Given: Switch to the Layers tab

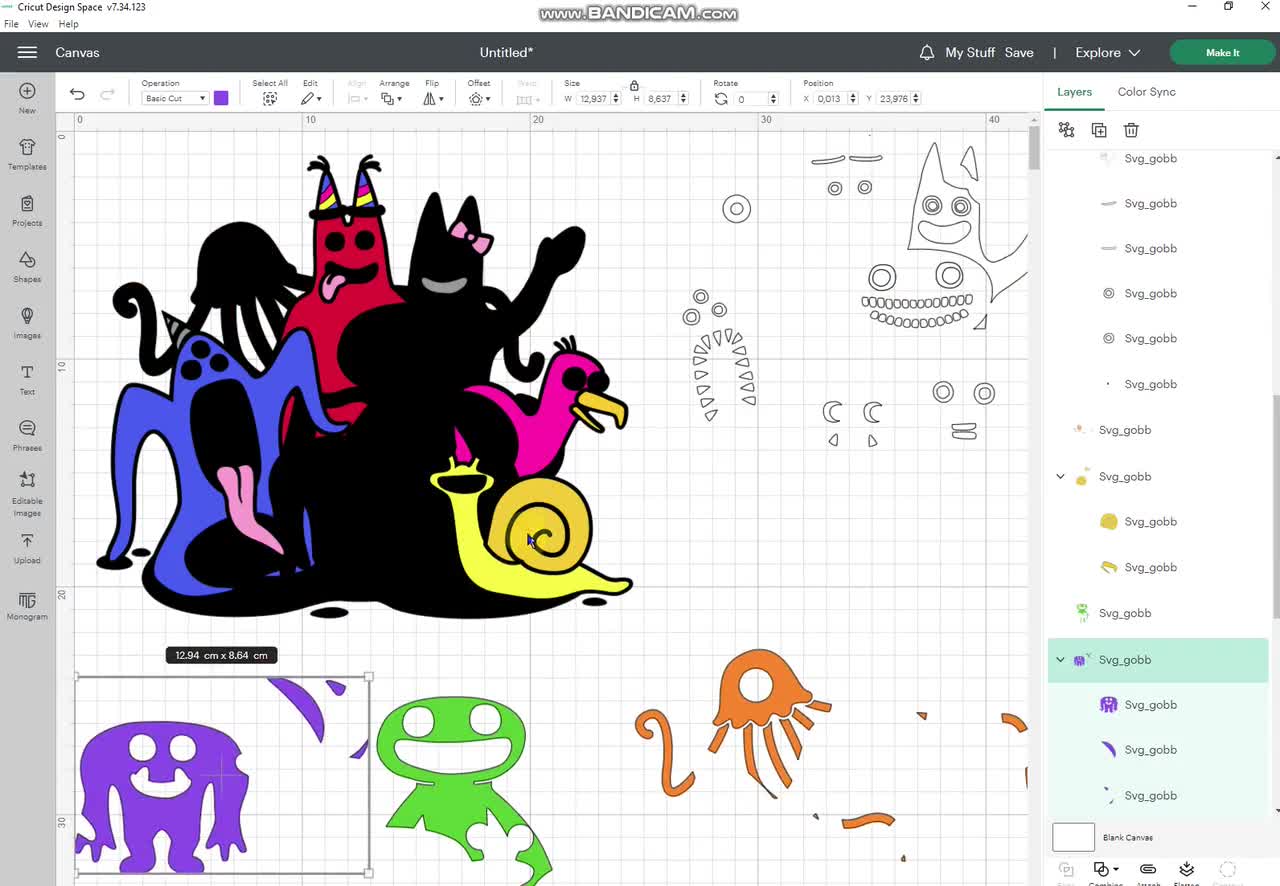Looking at the screenshot, I should pos(1074,92).
